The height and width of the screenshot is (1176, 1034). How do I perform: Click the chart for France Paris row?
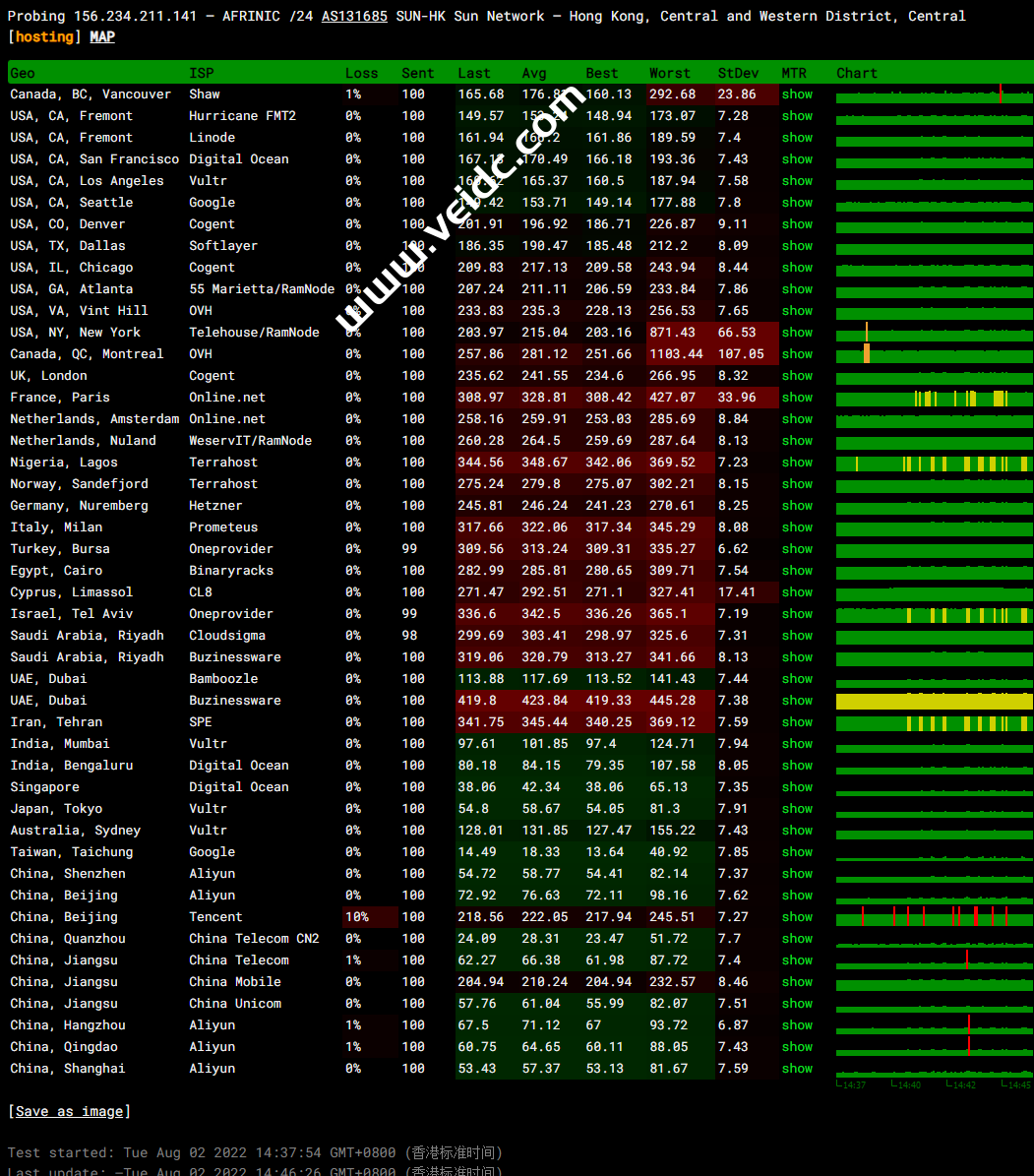tap(935, 398)
